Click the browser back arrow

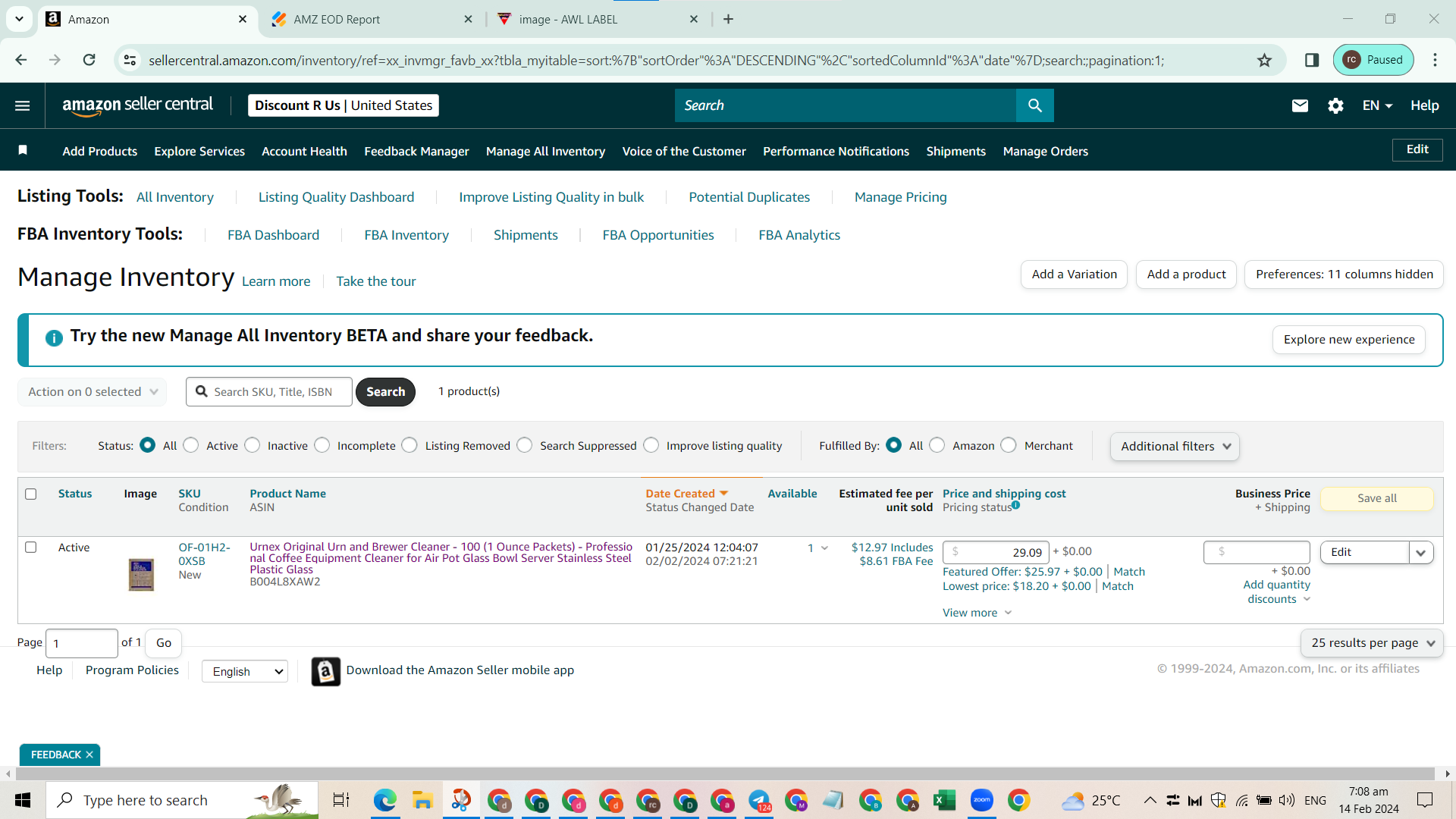[x=21, y=60]
